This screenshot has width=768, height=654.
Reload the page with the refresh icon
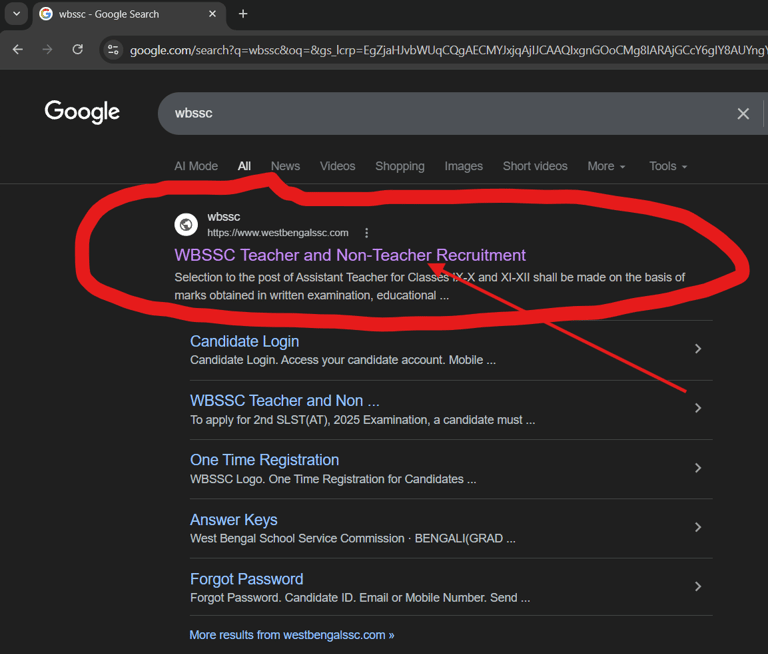click(77, 49)
